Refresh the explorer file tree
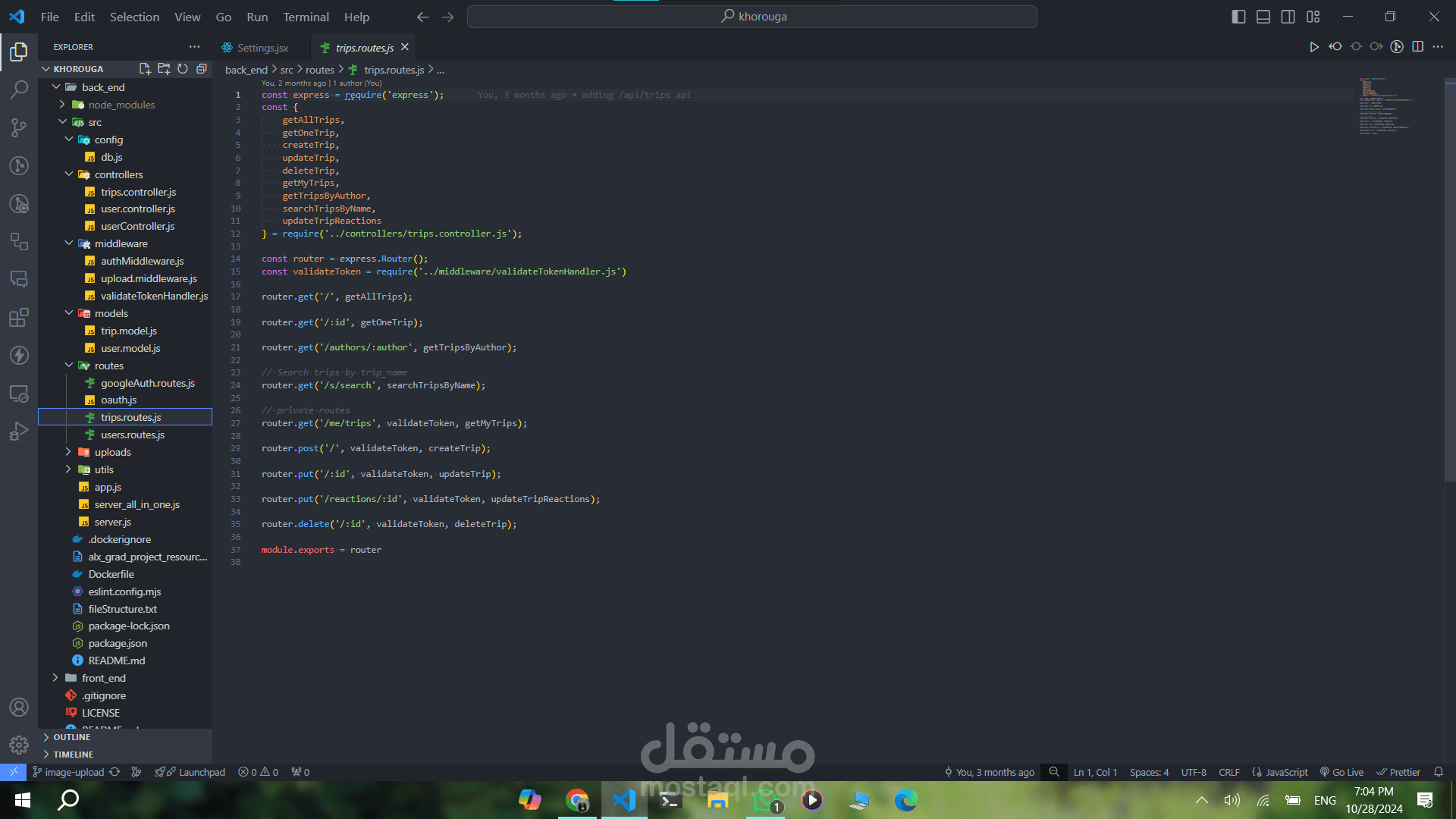Image resolution: width=1456 pixels, height=819 pixels. pyautogui.click(x=183, y=69)
